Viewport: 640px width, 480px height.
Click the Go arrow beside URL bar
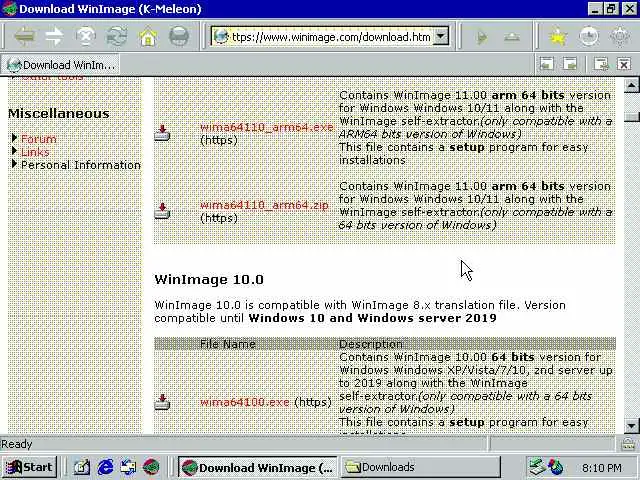pyautogui.click(x=482, y=38)
